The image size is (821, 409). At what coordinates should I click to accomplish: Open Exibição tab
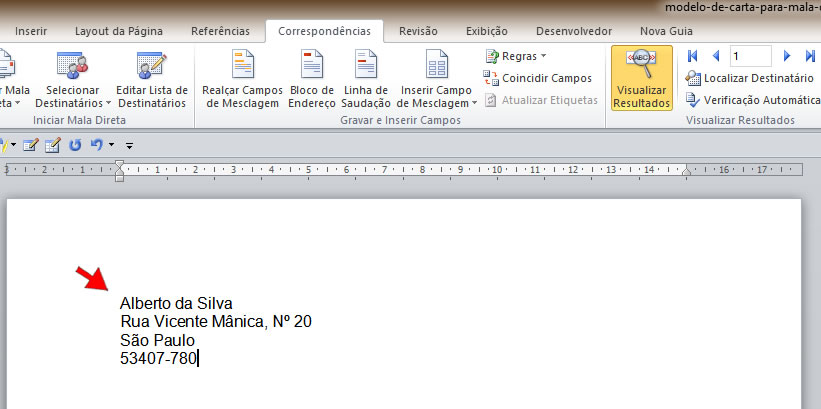486,31
